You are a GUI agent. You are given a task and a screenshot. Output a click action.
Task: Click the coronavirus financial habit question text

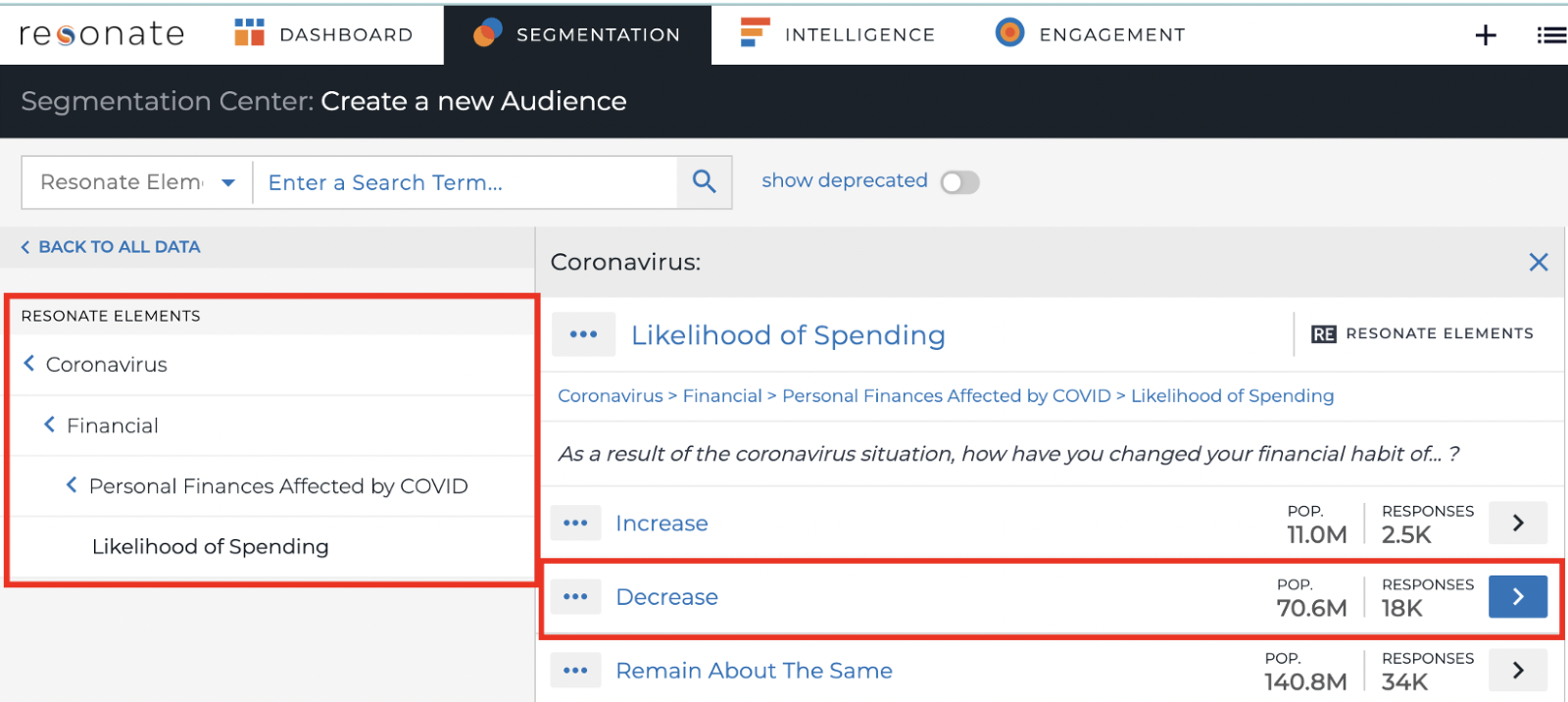1009,454
